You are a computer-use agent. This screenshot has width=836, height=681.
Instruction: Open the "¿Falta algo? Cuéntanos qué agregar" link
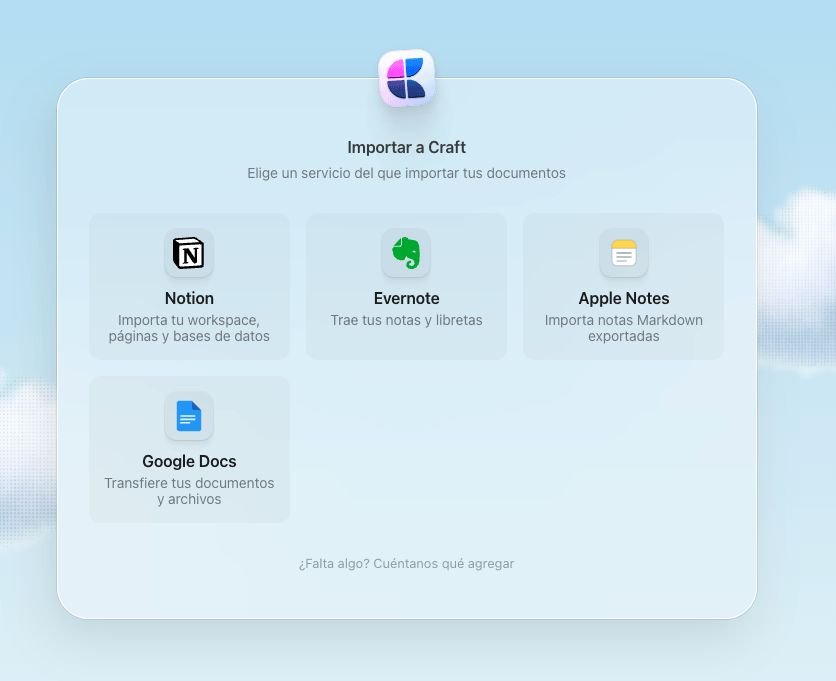click(x=406, y=564)
